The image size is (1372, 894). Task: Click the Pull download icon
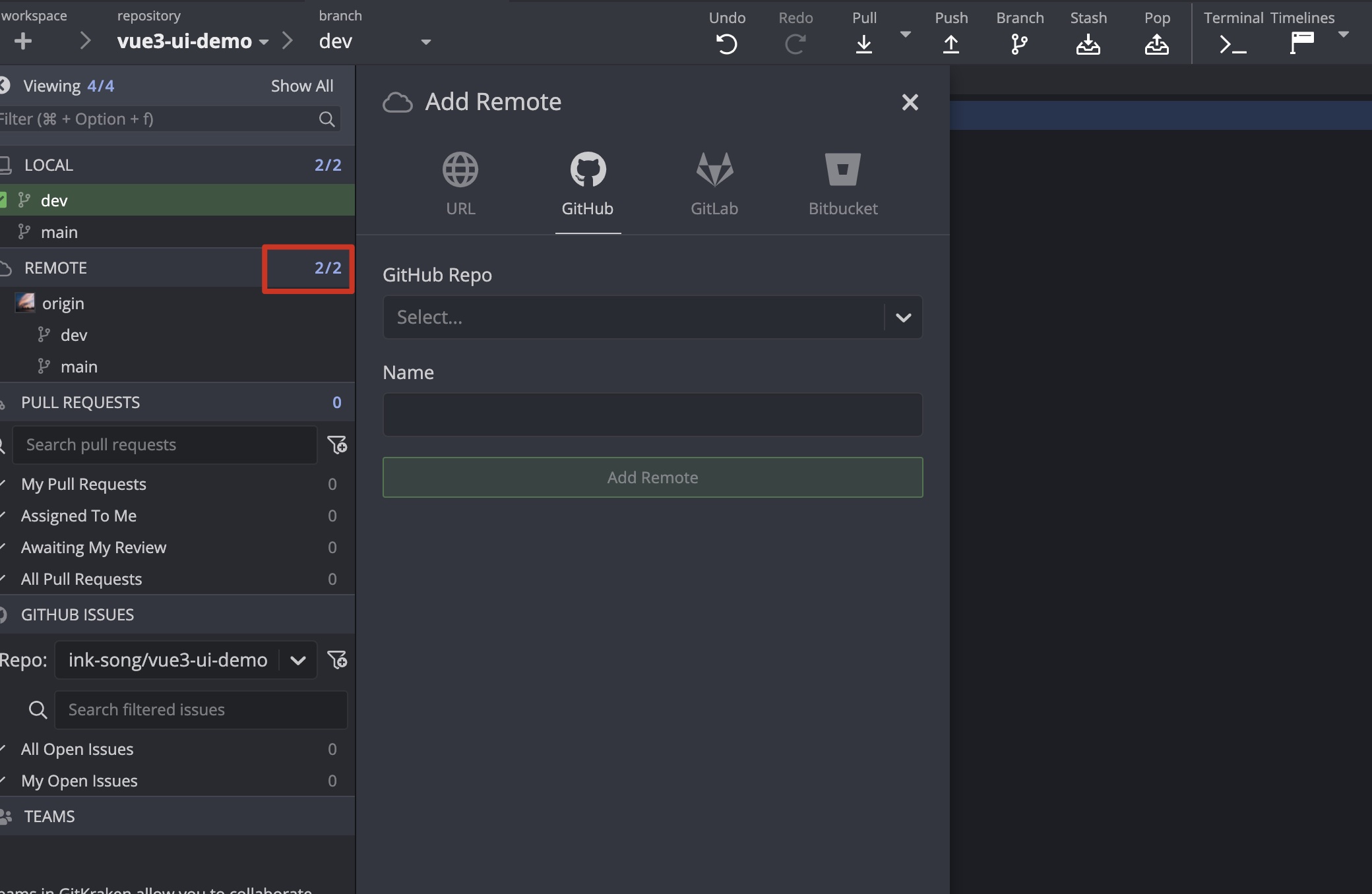coord(863,44)
